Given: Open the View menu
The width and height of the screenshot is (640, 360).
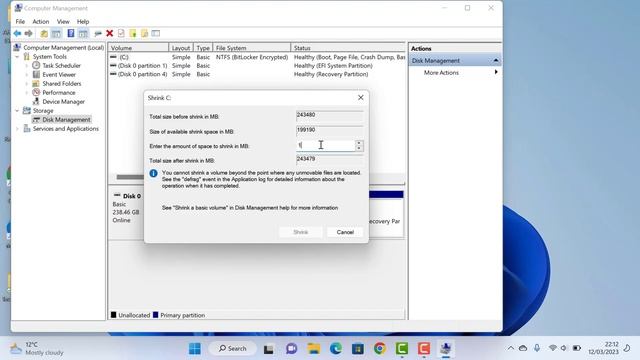Looking at the screenshot, I should coord(63,22).
